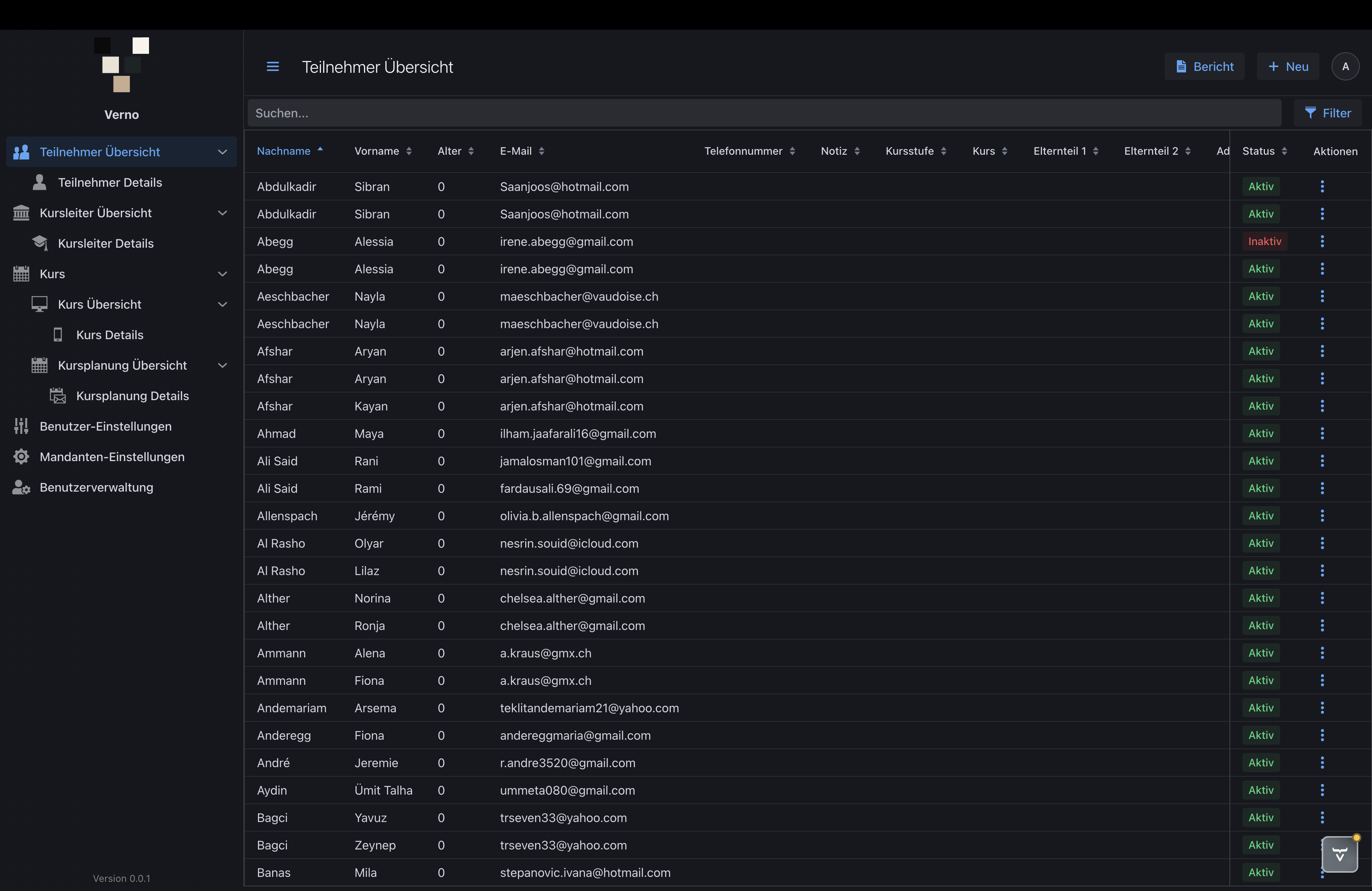The image size is (1372, 891).
Task: Sort by Kursstufe column
Action: coord(916,151)
